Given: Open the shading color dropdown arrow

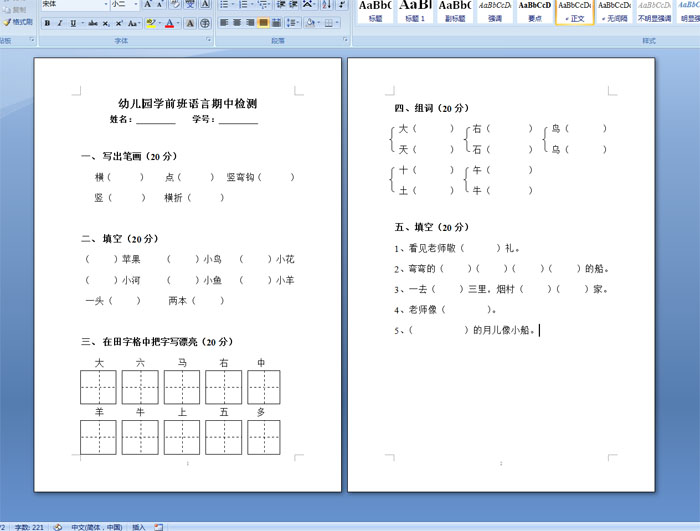Looking at the screenshot, I should point(318,22).
